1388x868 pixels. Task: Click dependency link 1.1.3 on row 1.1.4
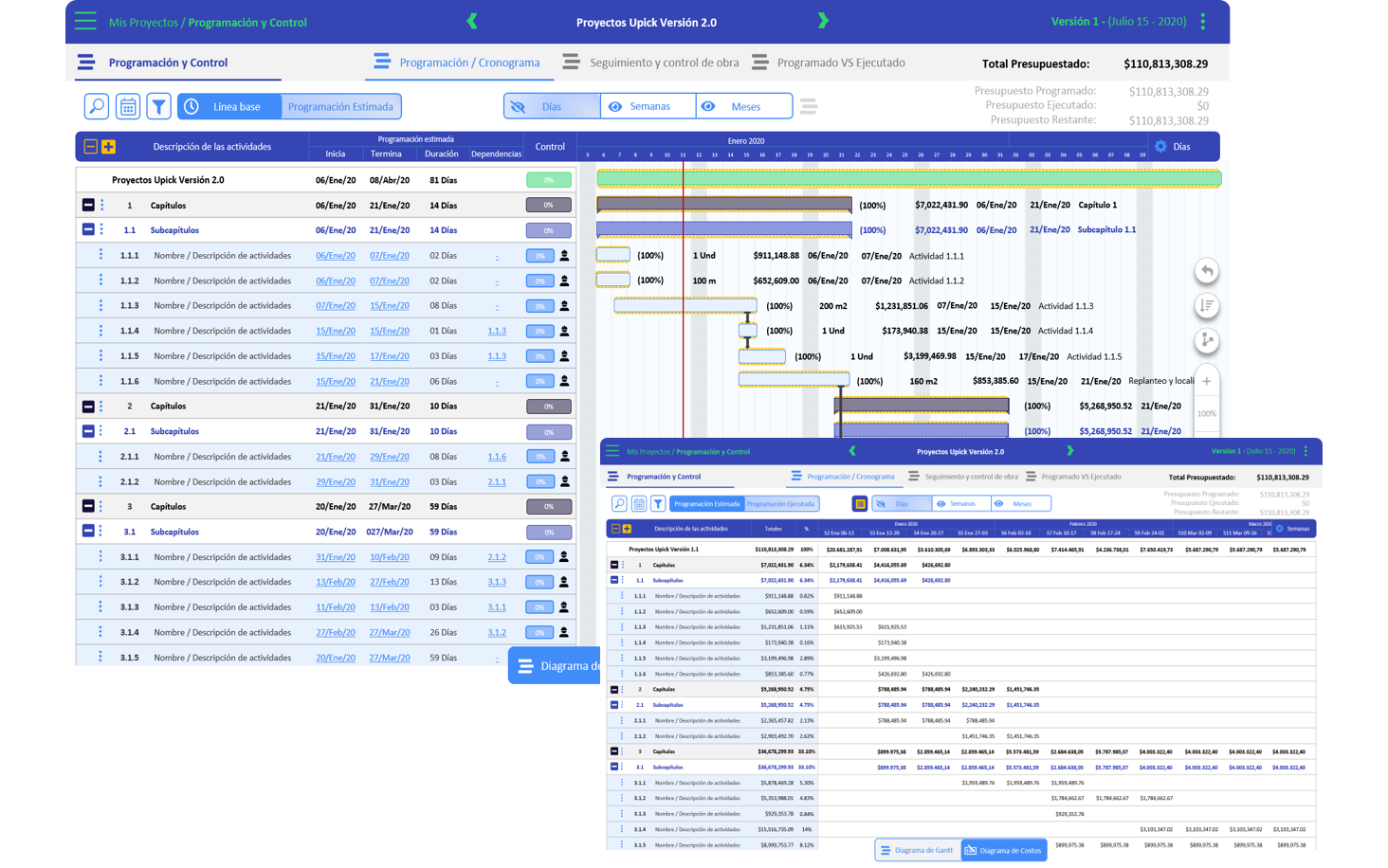(497, 332)
